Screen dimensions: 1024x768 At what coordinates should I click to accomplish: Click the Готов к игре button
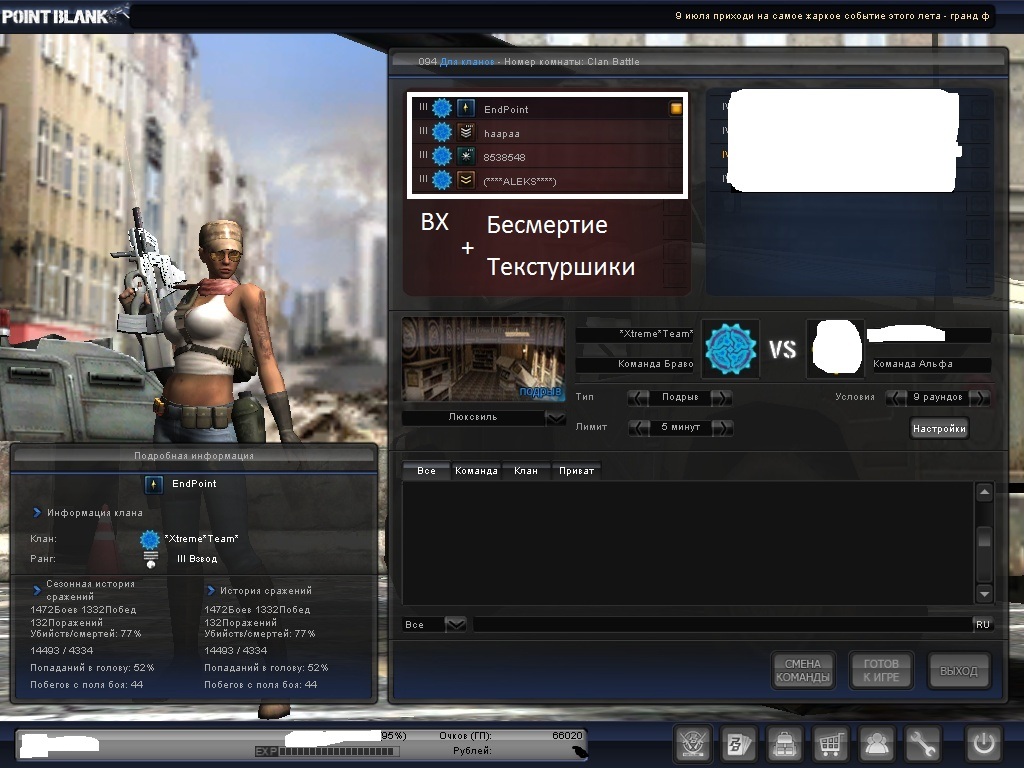pyautogui.click(x=880, y=671)
